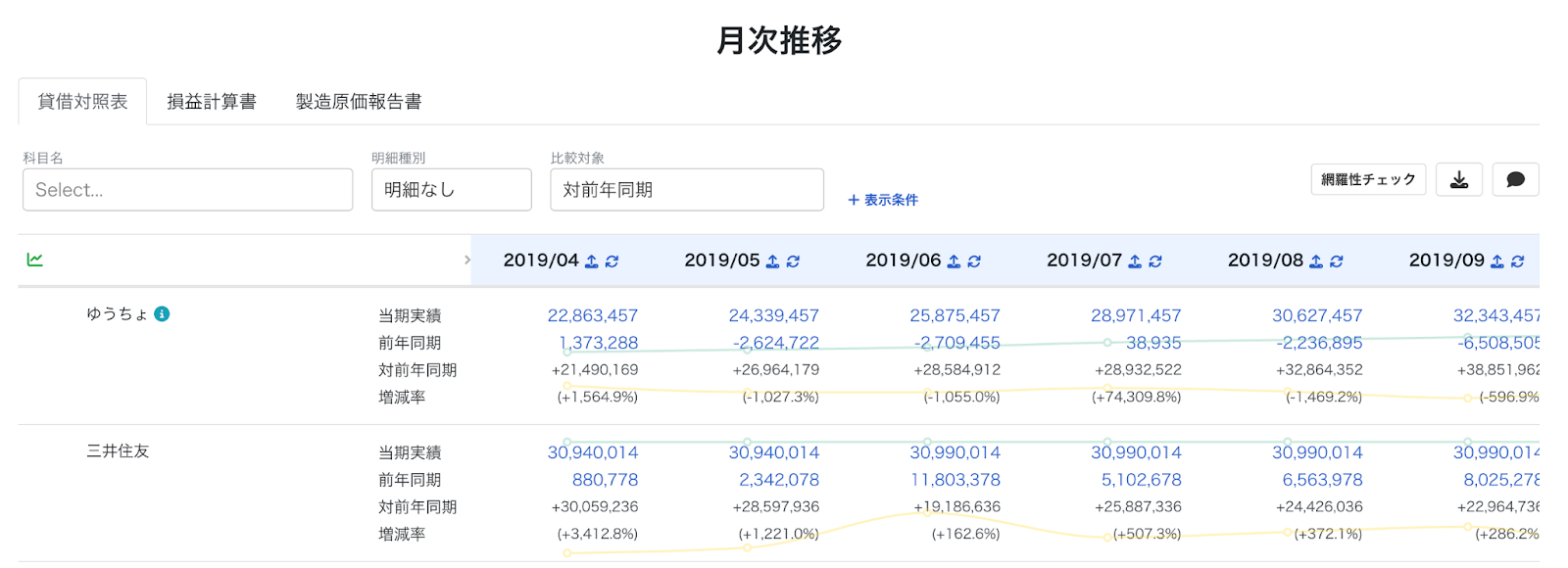The height and width of the screenshot is (568, 1568).
Task: Click the 月次推移 page title
Action: [779, 40]
